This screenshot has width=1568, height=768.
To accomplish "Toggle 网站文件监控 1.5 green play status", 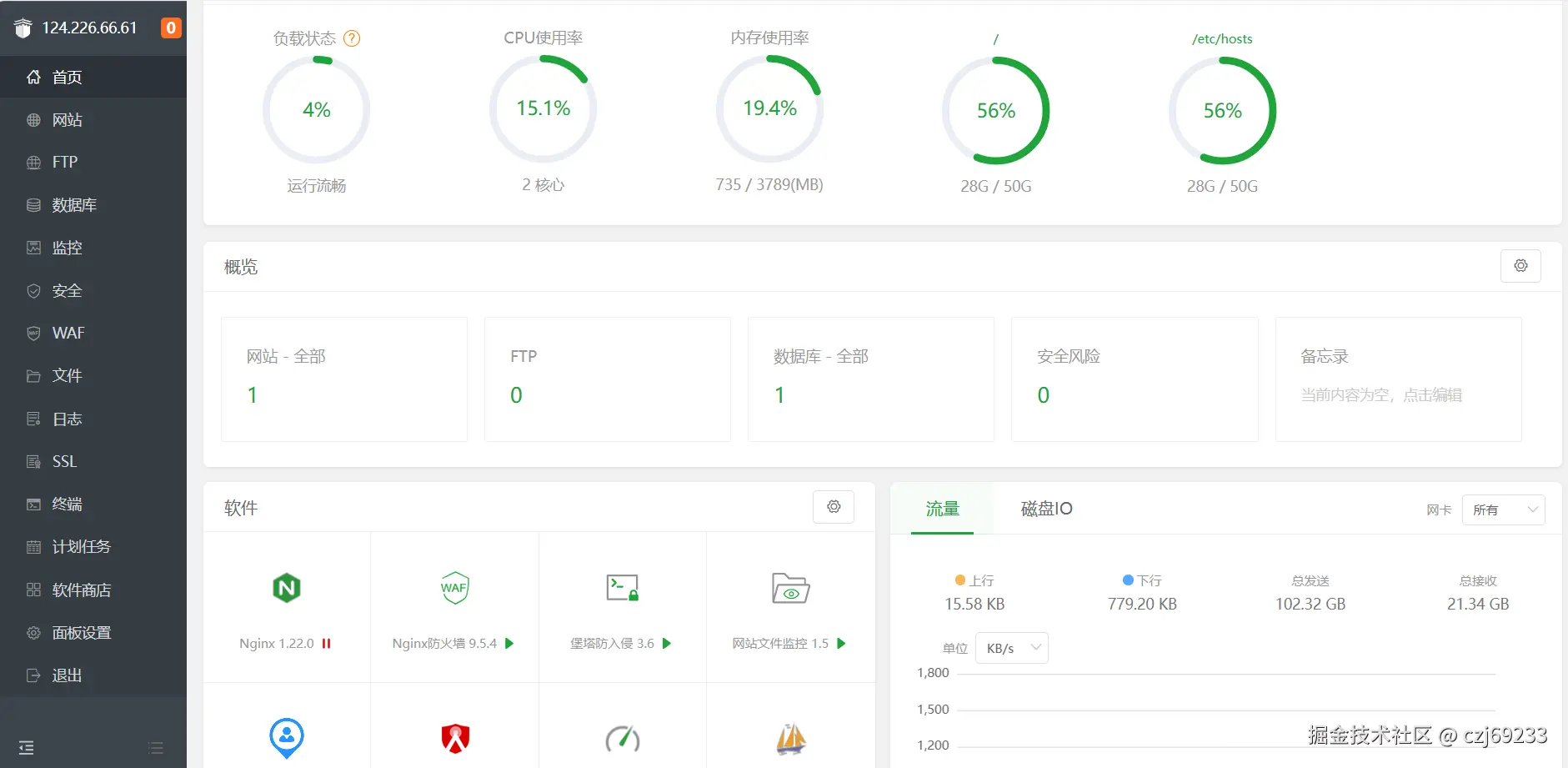I will click(841, 644).
